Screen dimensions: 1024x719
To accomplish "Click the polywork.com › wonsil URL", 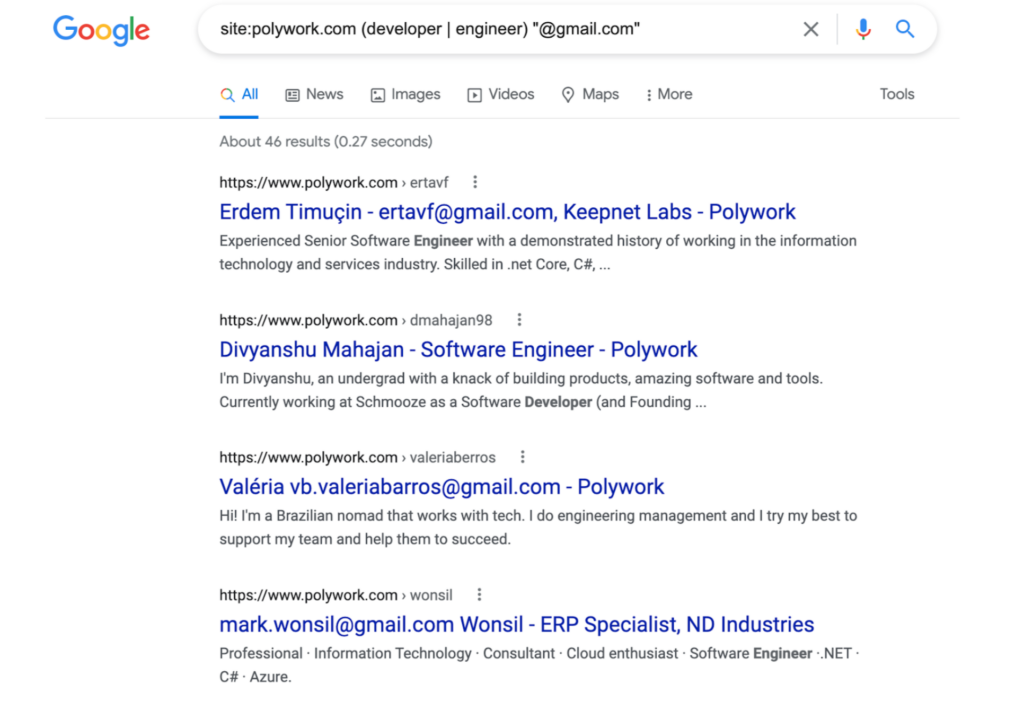I will click(336, 596).
